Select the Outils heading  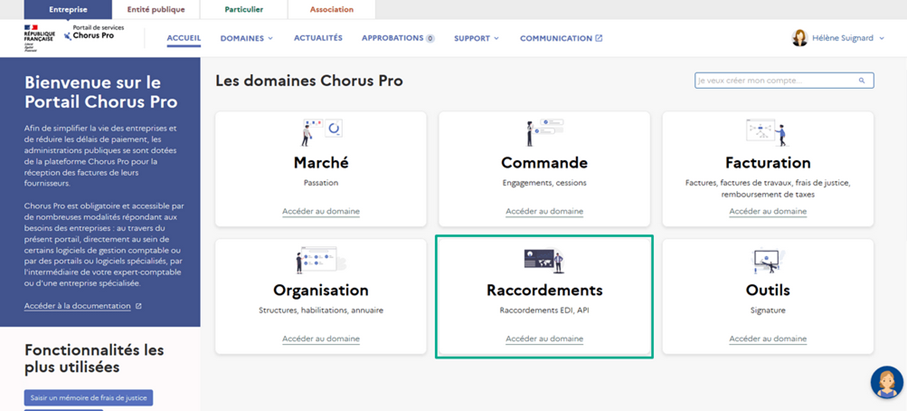[x=768, y=290]
